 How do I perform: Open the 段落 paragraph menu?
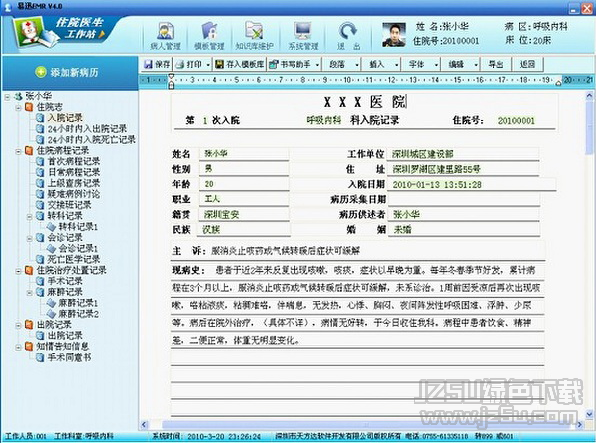(342, 64)
